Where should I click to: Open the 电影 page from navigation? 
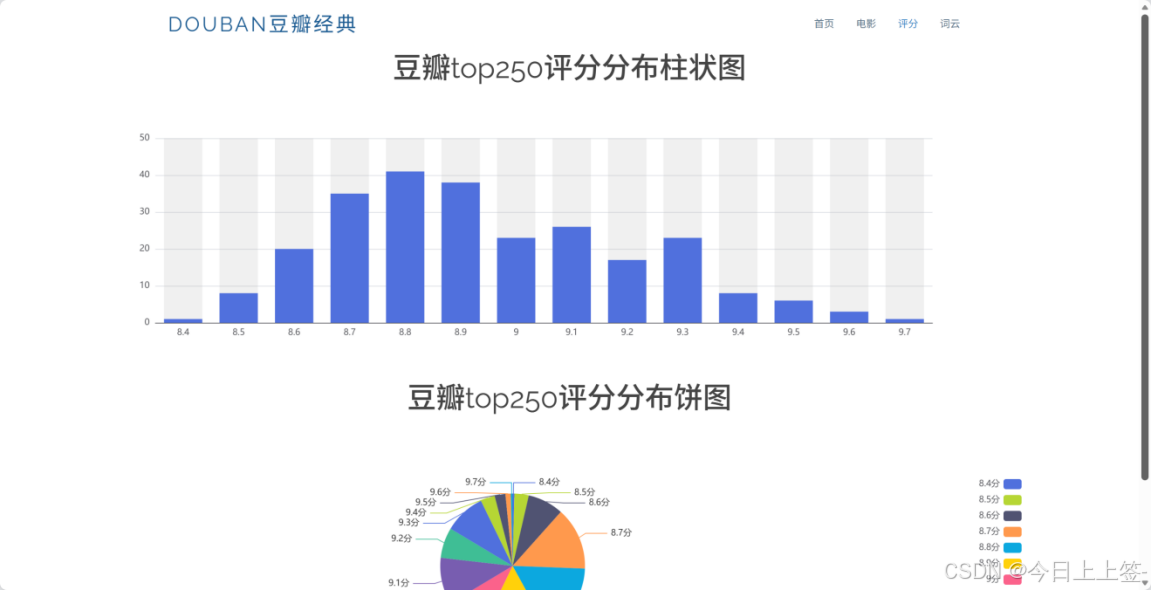(865, 24)
